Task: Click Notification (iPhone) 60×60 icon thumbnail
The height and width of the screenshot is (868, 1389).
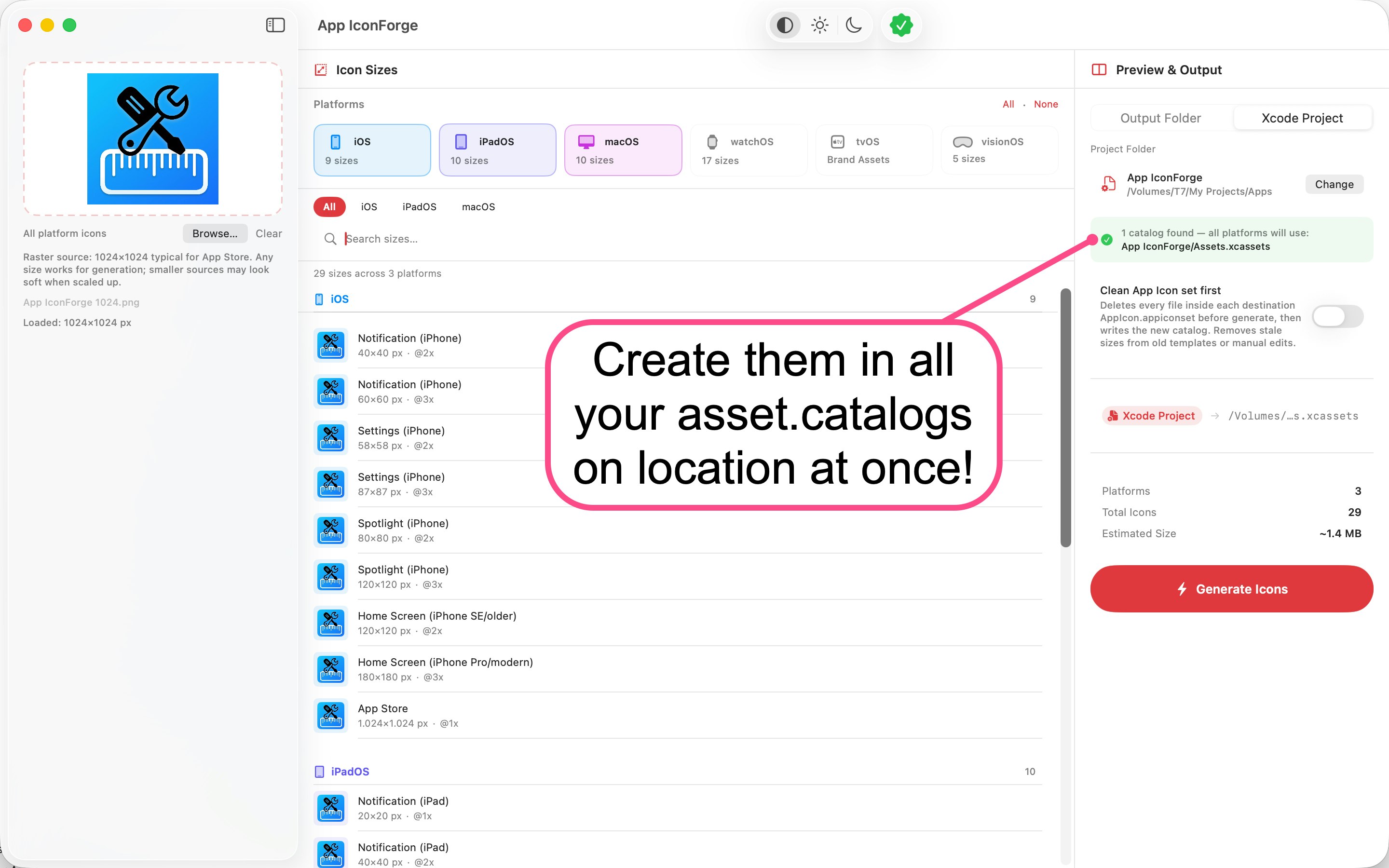Action: tap(331, 392)
